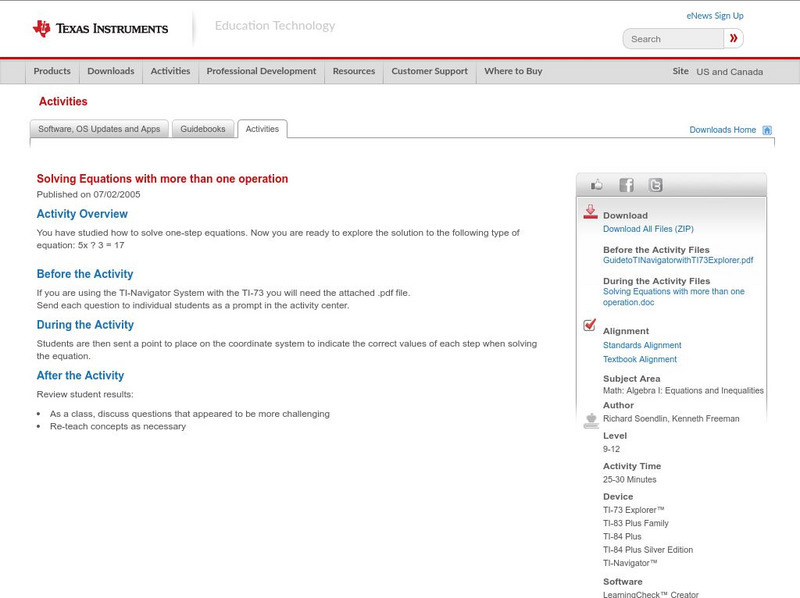Open the eNews Sign Up link

(715, 16)
